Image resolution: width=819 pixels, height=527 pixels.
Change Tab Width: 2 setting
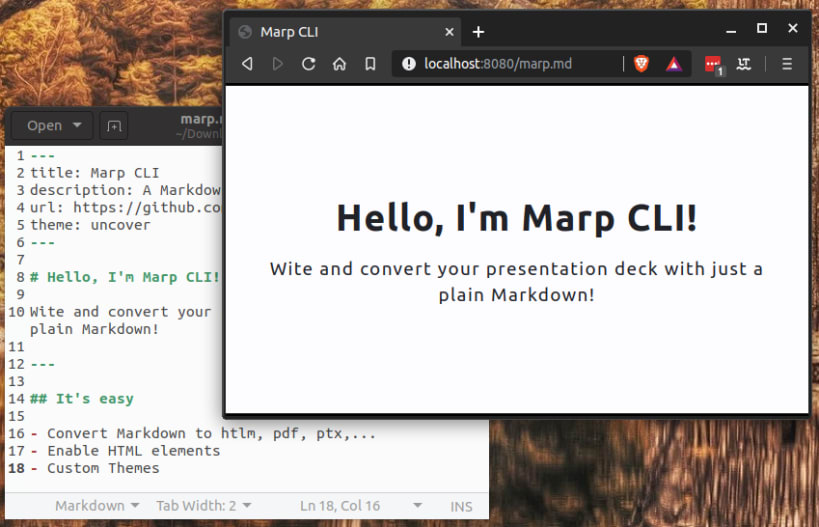coord(204,506)
